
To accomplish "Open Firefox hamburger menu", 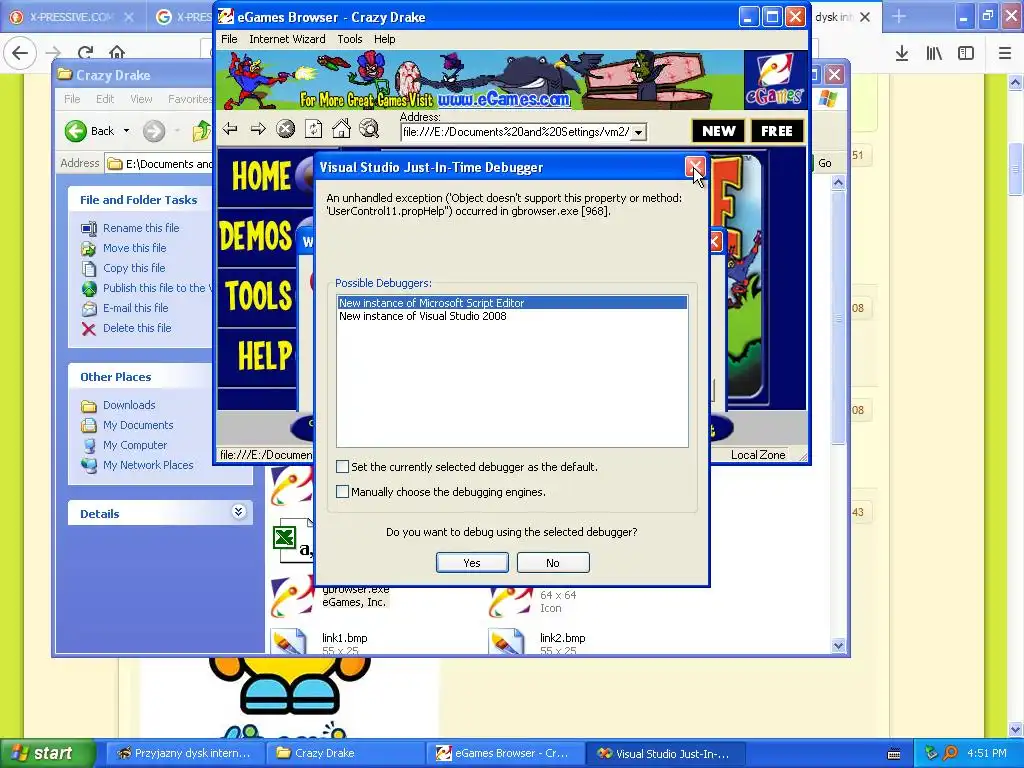I will 1005,54.
